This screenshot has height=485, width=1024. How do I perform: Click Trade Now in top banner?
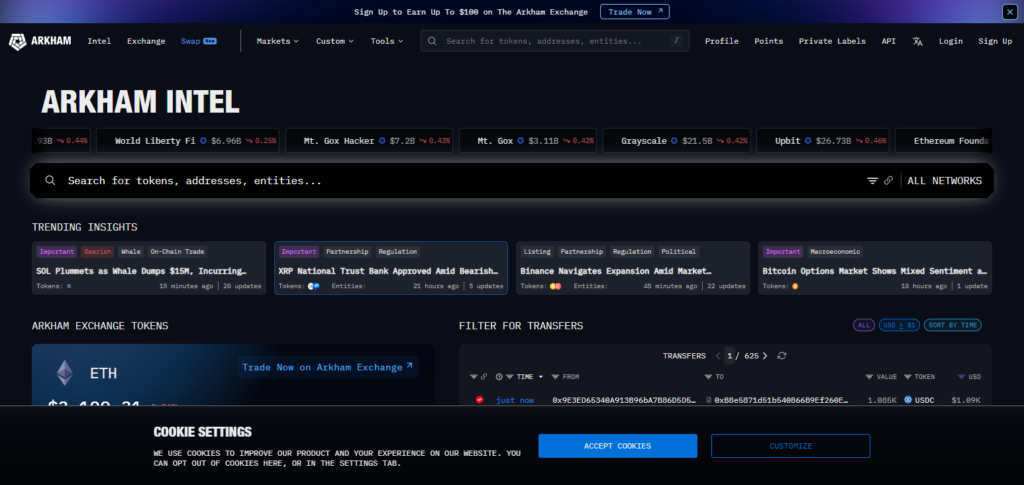point(635,12)
